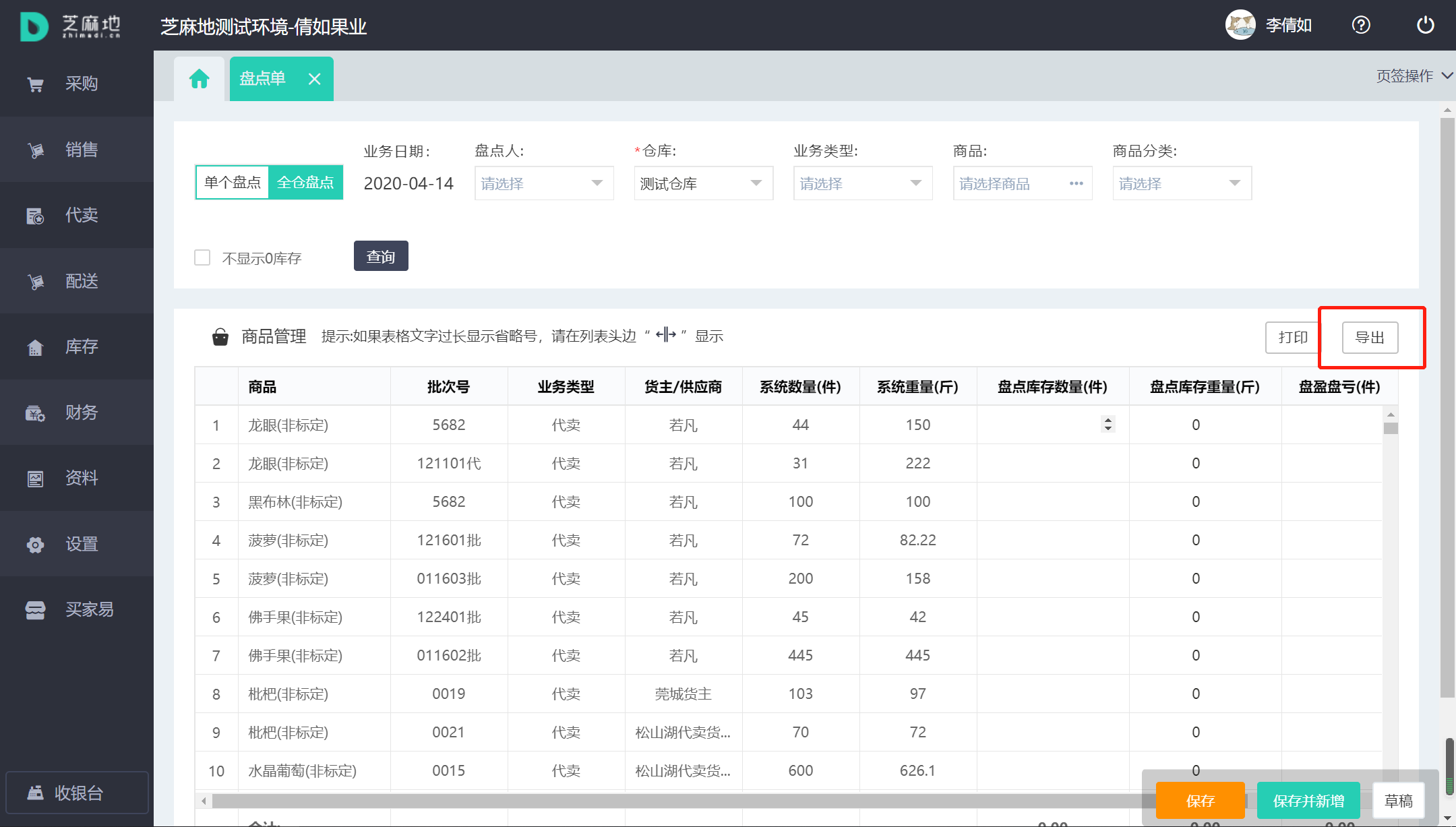Click the ellipsis icon in 商品 field
This screenshot has width=1456, height=827.
coord(1076,183)
